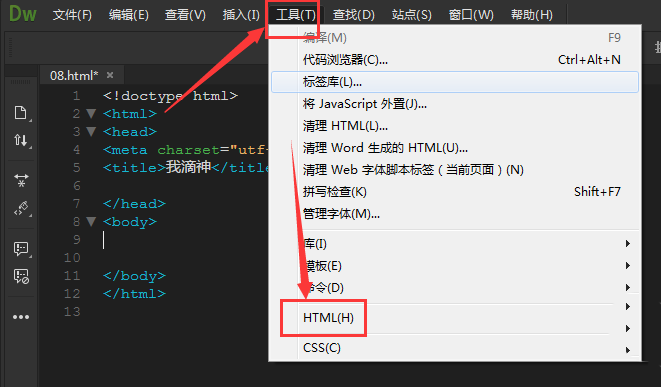Collapse the <body> code fold triangle
The width and height of the screenshot is (661, 387).
coord(91,221)
